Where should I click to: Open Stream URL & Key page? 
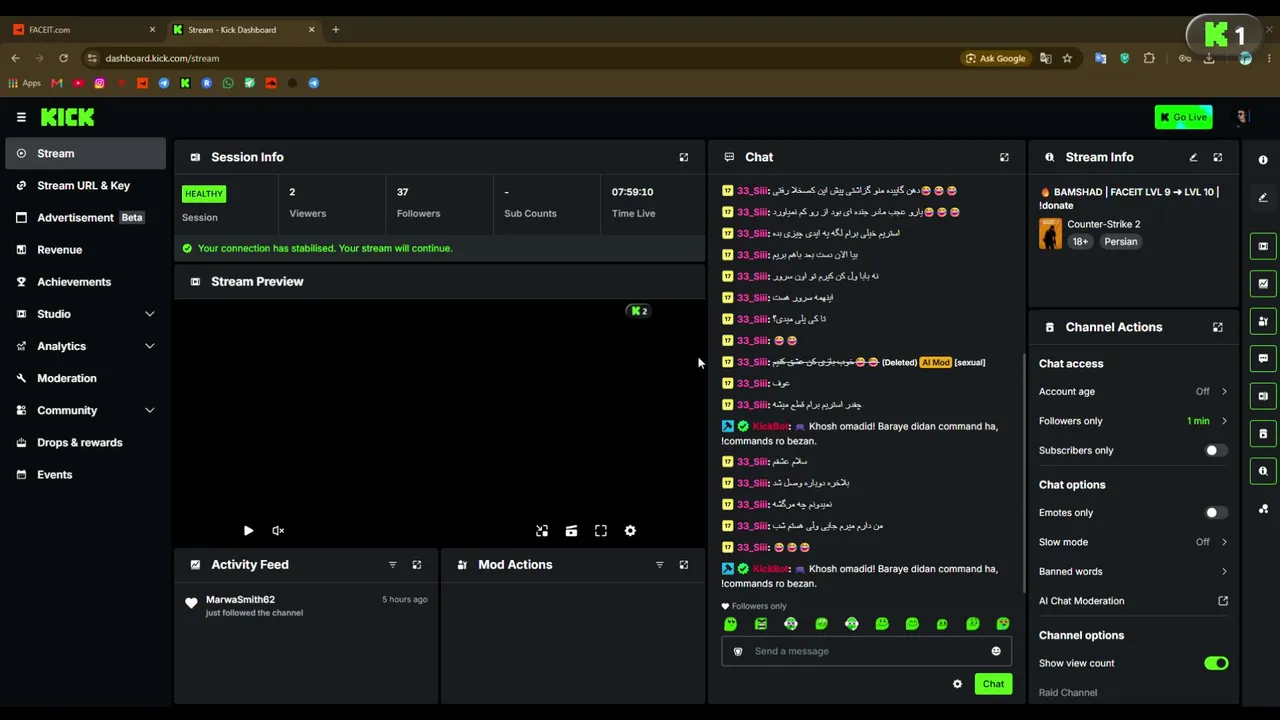point(85,186)
